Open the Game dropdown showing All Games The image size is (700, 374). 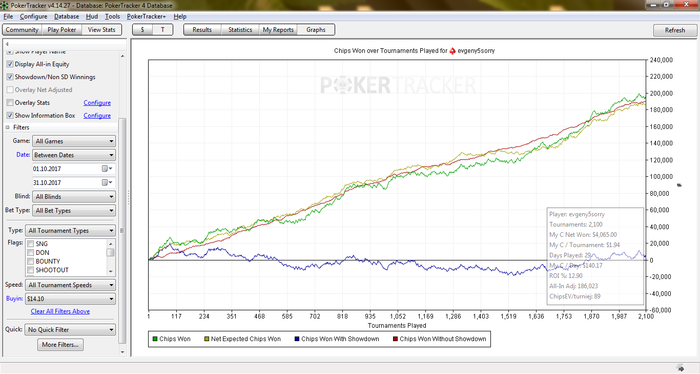point(74,141)
